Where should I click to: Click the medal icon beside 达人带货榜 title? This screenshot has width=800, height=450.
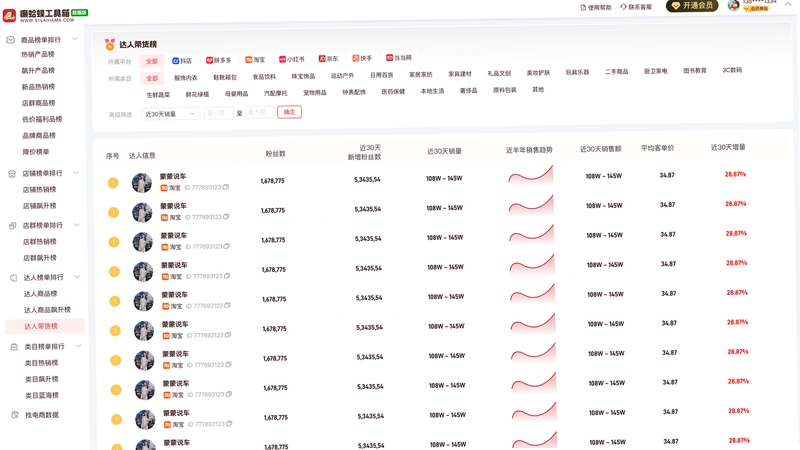(x=109, y=44)
